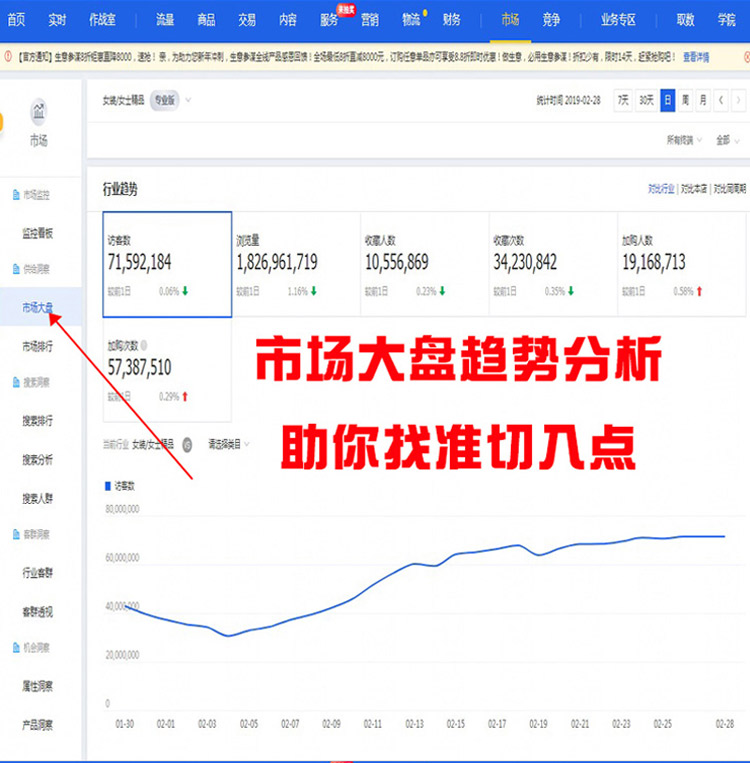Screen dimensions: 750x763
Task: Toggle the blue 访客数 chart legend swatch
Action: coord(108,486)
